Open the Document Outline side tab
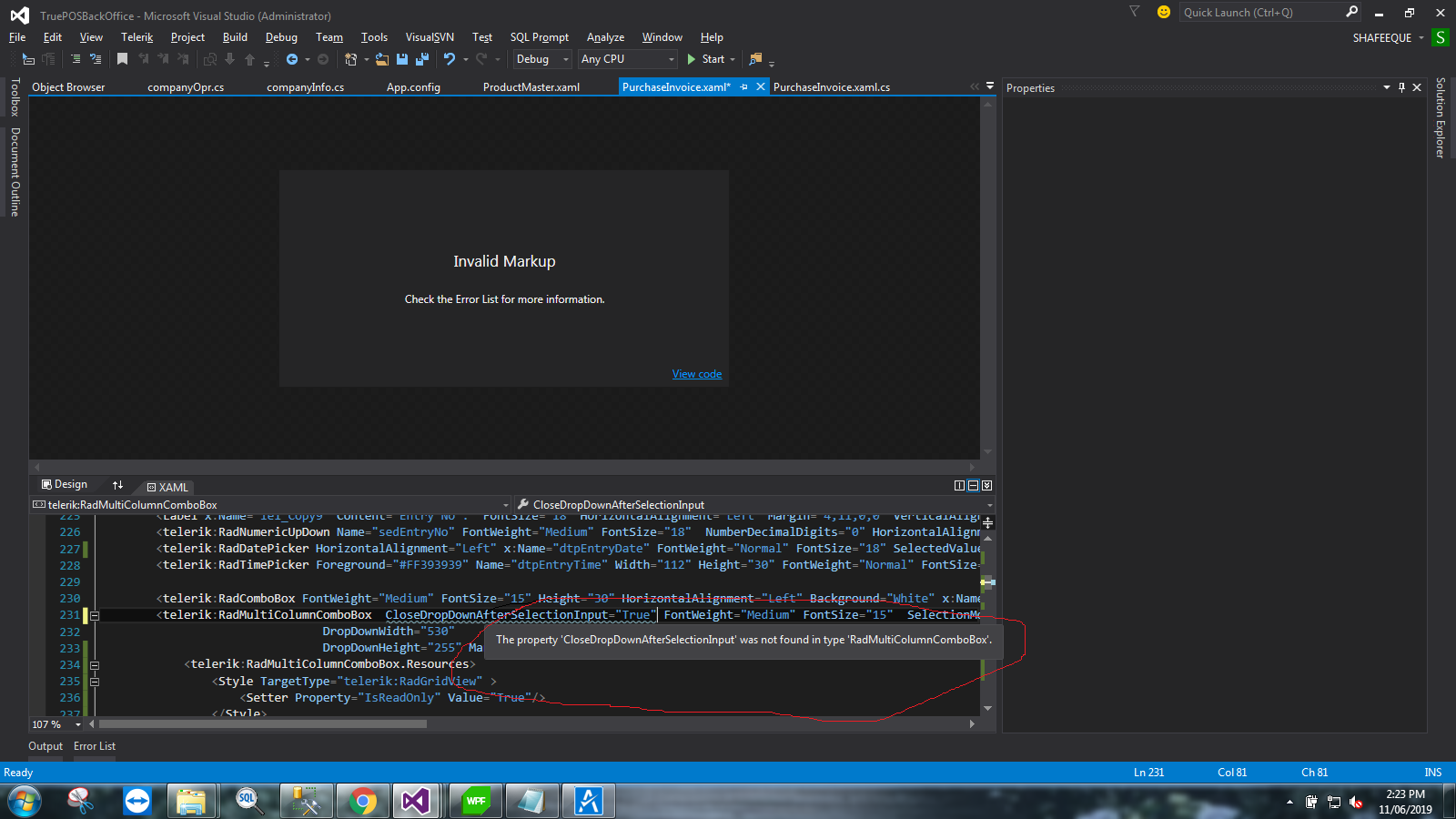The height and width of the screenshot is (819, 1456). tap(15, 172)
